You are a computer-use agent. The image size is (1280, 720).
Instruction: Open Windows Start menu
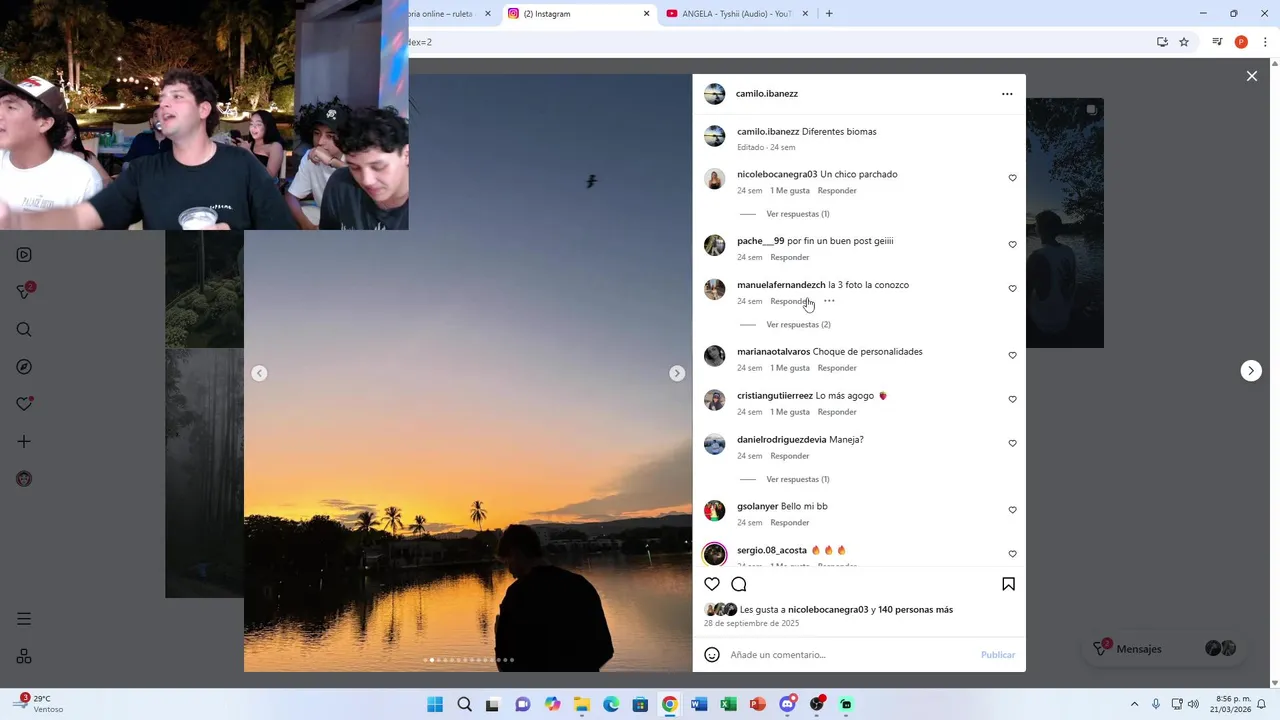tap(435, 705)
